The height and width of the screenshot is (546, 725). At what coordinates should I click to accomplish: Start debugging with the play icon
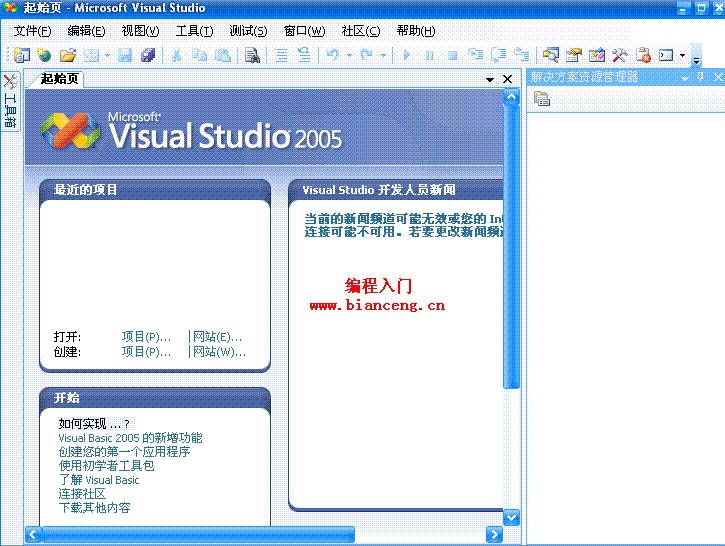click(406, 55)
